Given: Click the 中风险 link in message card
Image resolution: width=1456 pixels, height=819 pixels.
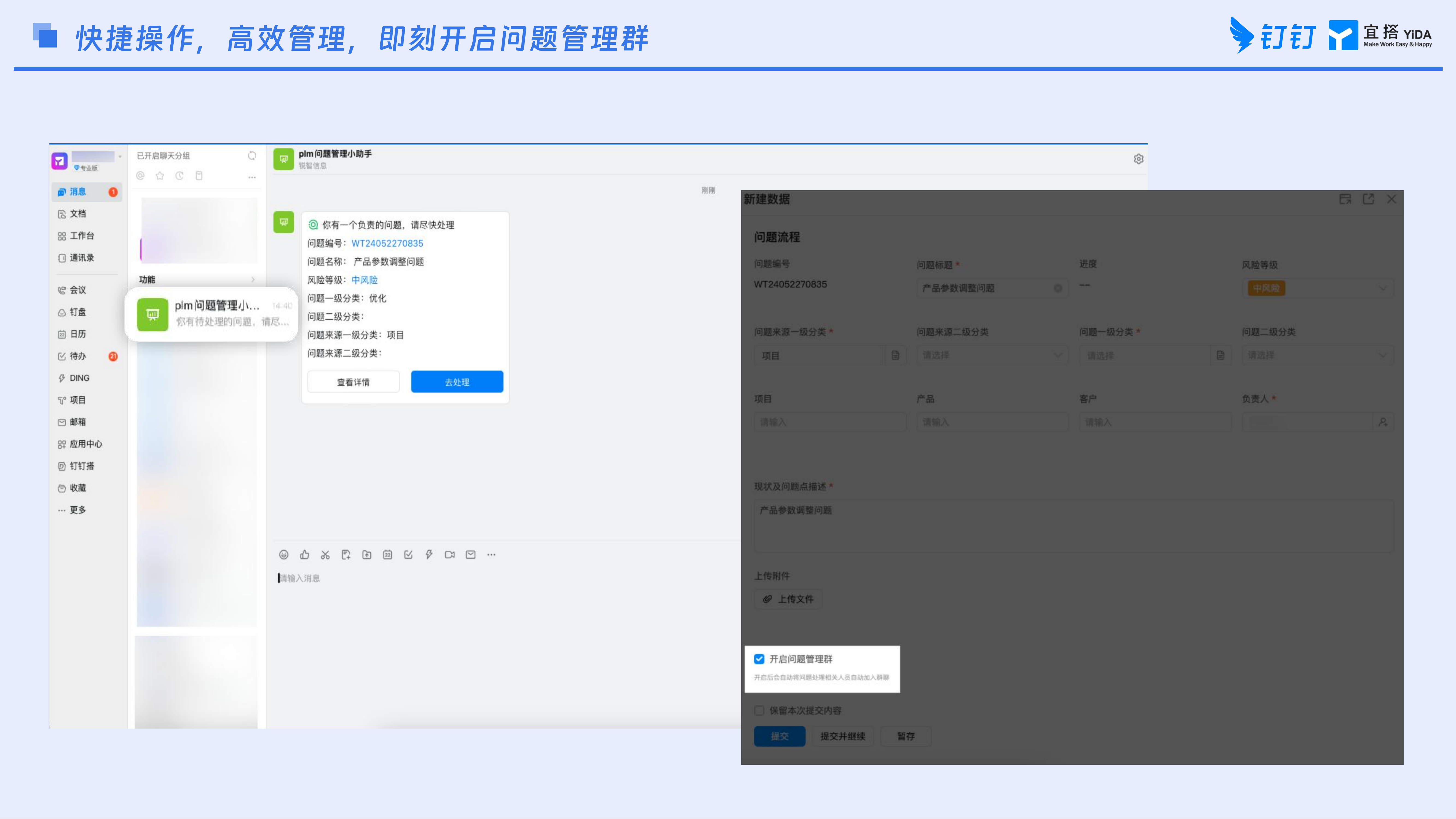Looking at the screenshot, I should (x=364, y=280).
